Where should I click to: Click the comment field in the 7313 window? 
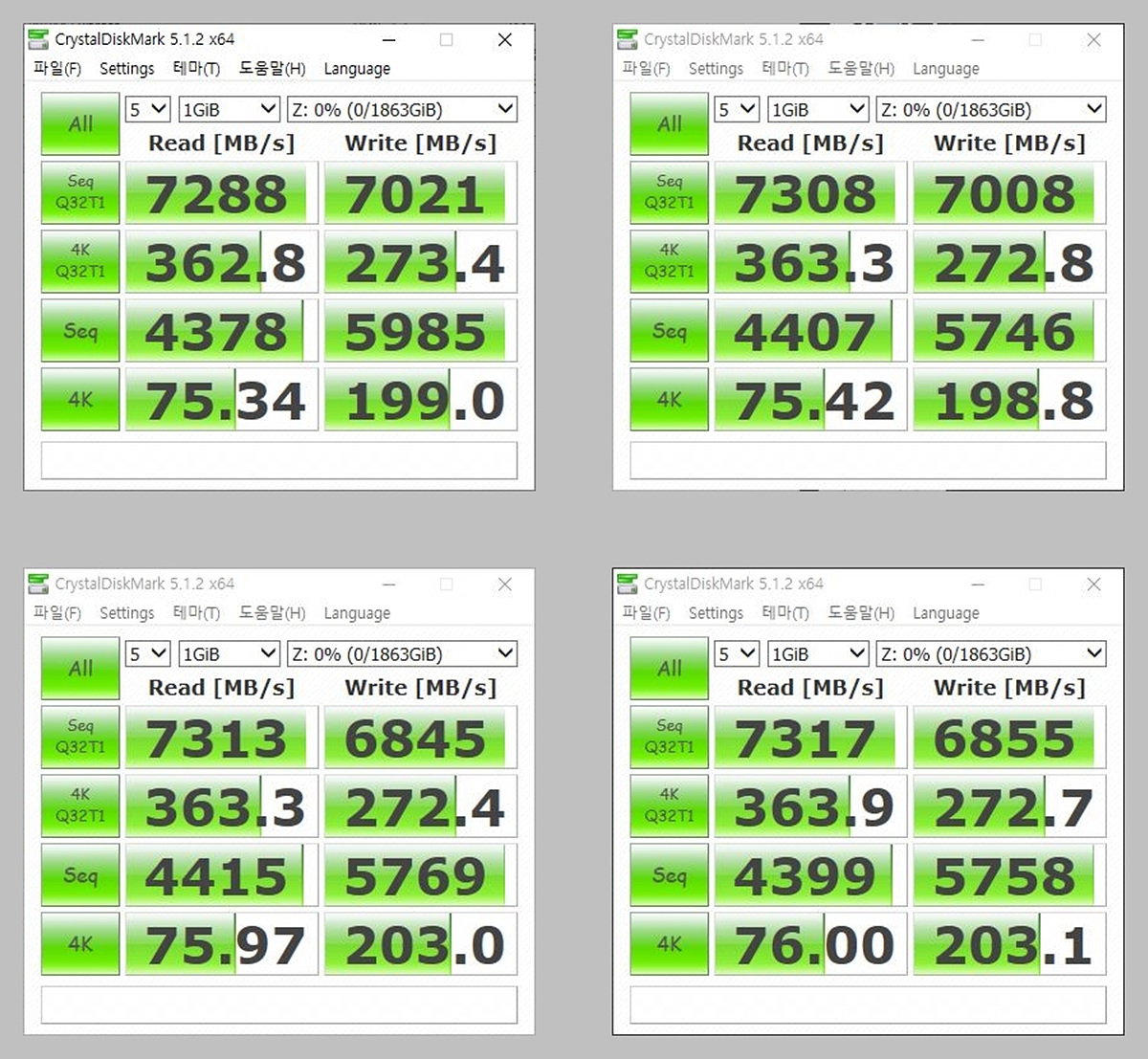point(279,1004)
